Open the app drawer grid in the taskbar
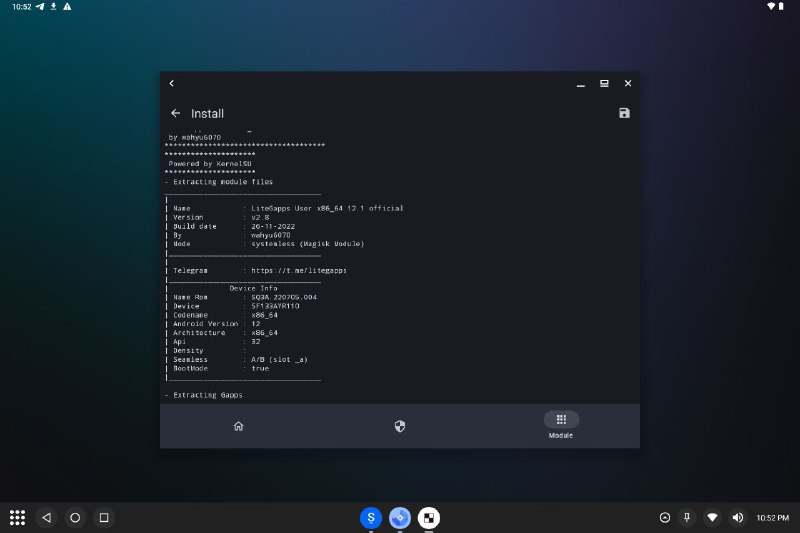Viewport: 800px width, 533px height. tap(17, 518)
